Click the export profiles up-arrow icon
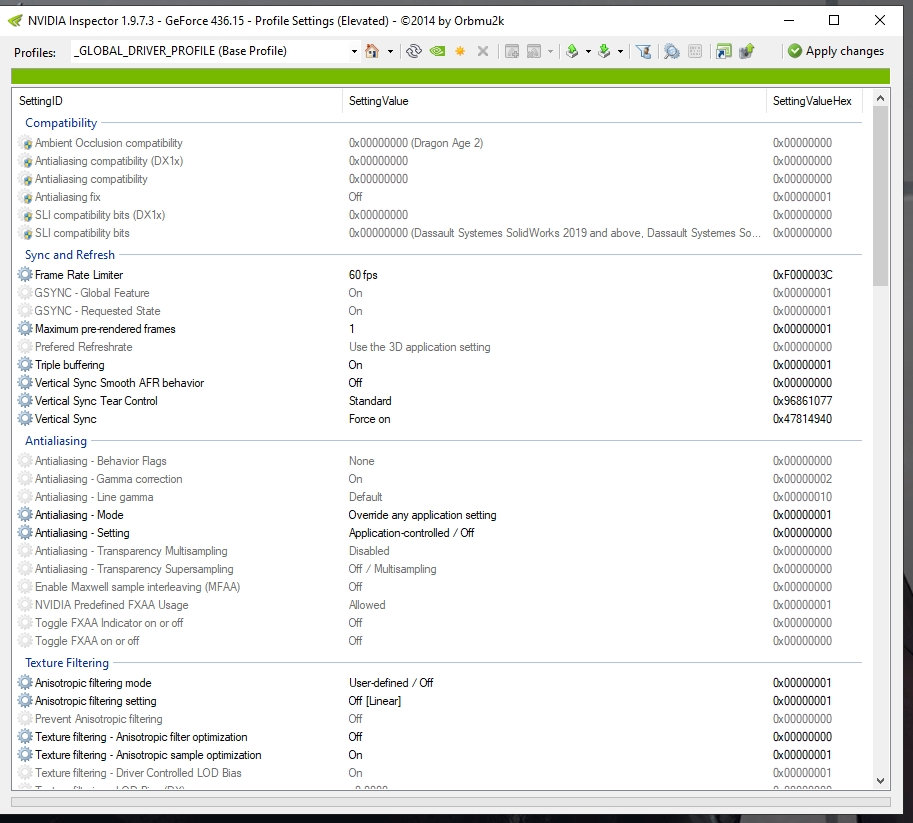Image resolution: width=913 pixels, height=823 pixels. 572,51
